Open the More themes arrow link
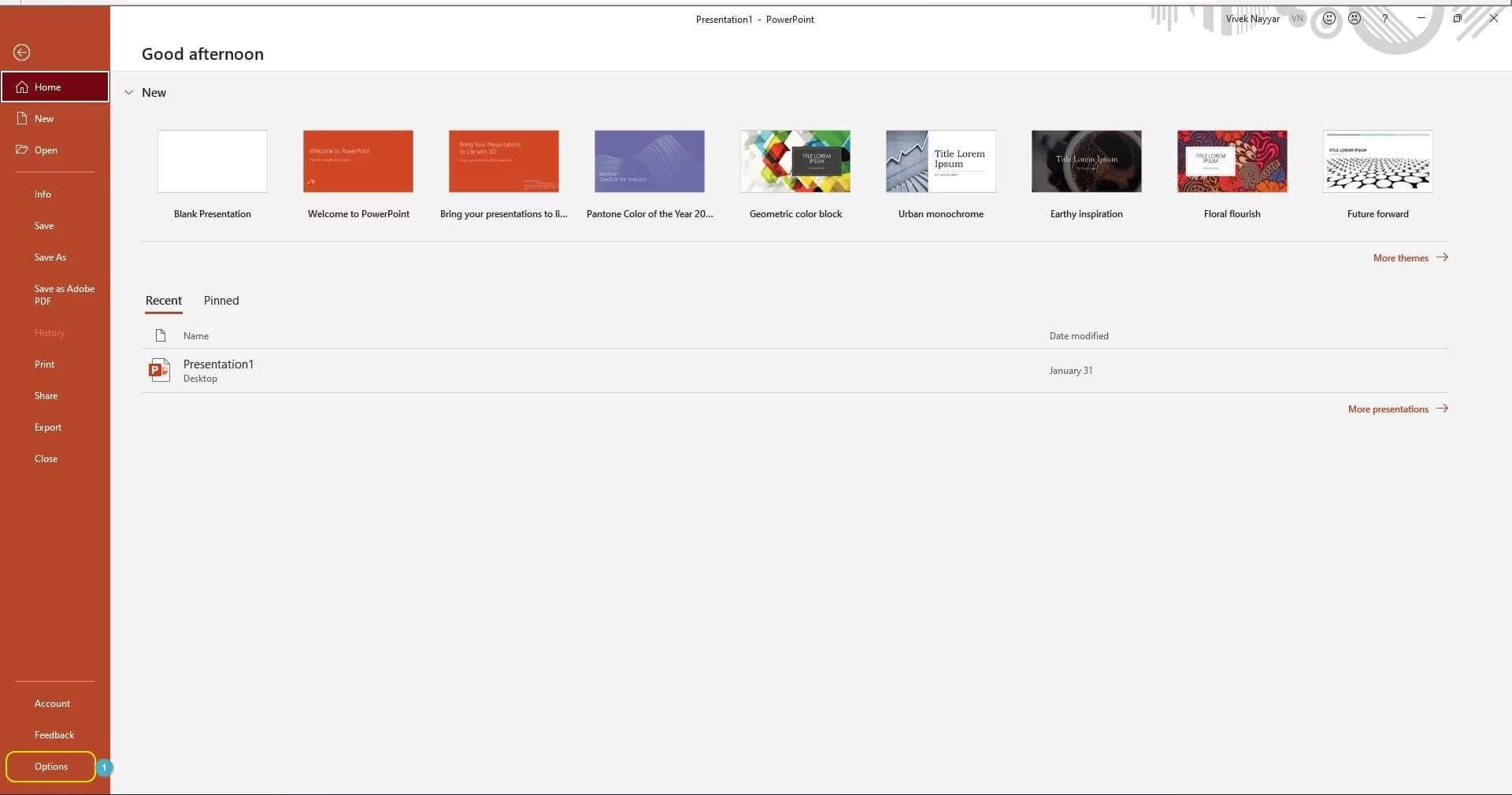1512x795 pixels. [1410, 257]
